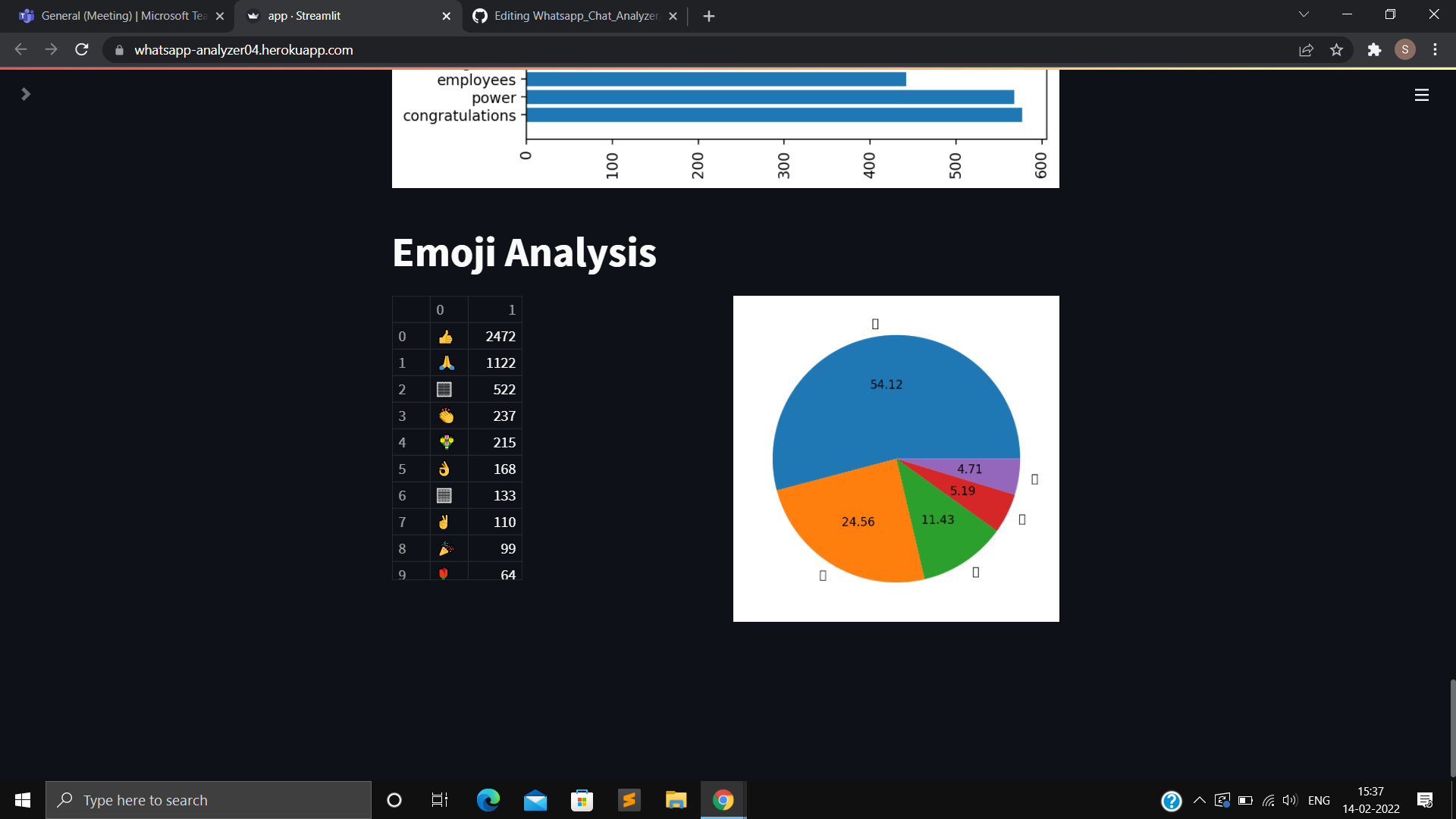Open the Streamlit app menu (hamburger icon)
The image size is (1456, 819).
click(1422, 94)
